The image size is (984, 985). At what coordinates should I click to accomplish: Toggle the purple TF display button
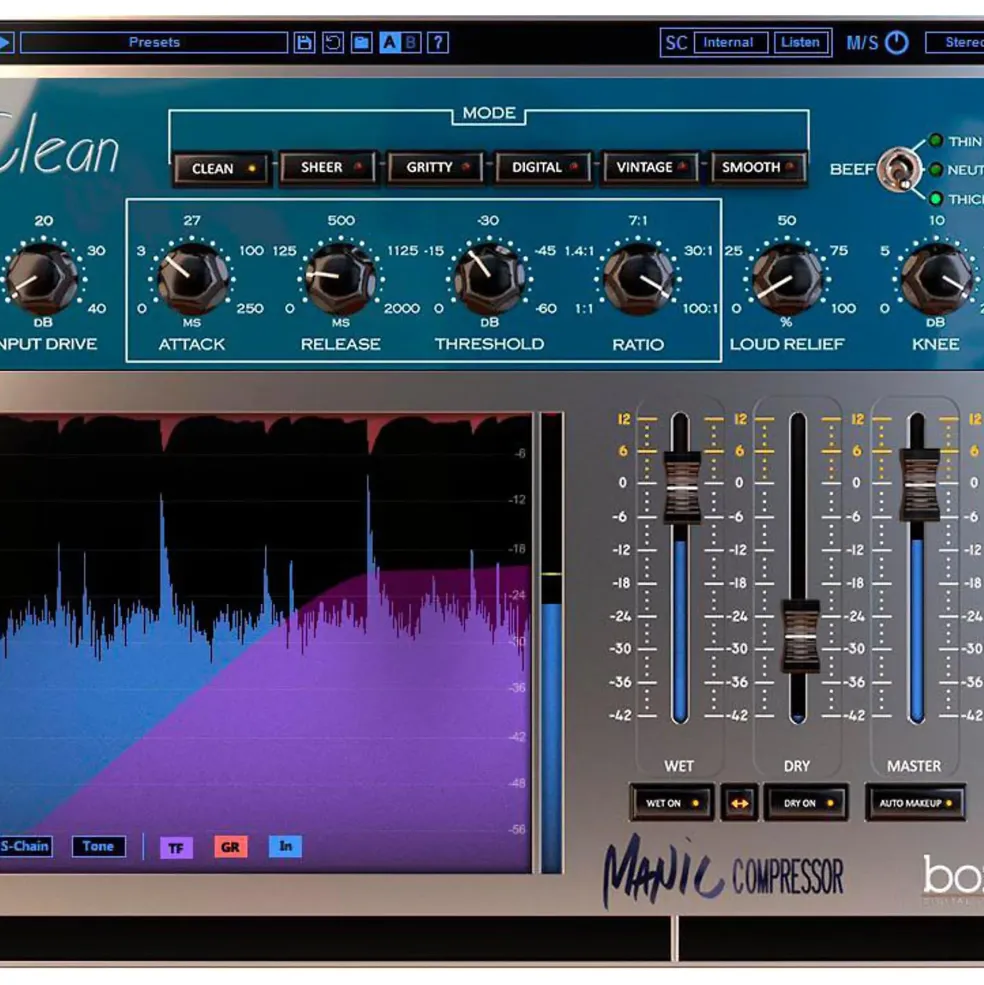point(176,848)
